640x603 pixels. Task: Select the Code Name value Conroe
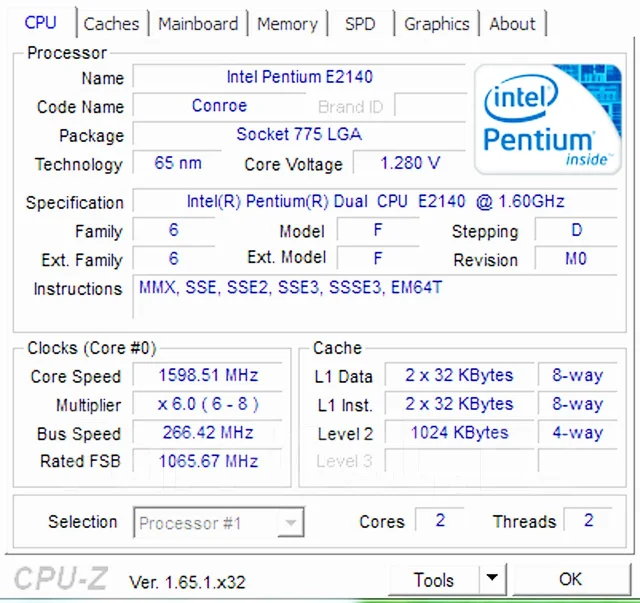220,106
